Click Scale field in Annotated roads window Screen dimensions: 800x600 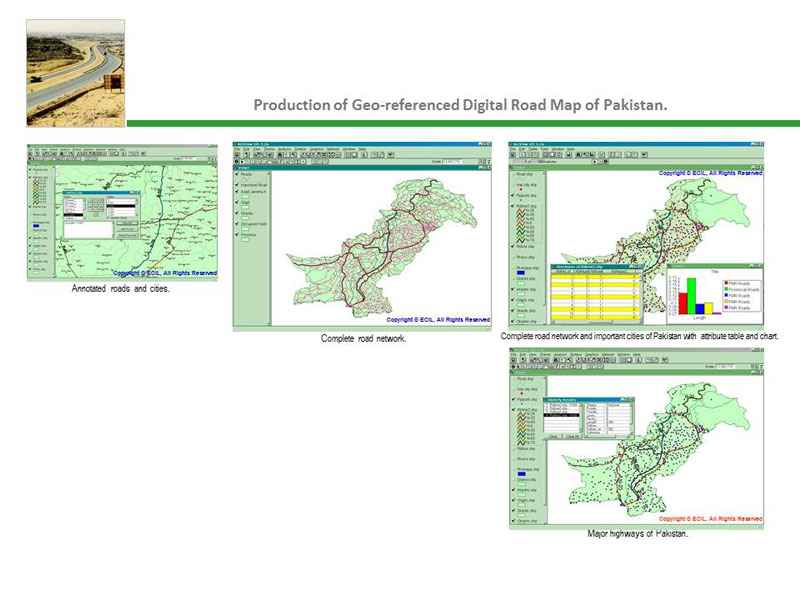(189, 158)
